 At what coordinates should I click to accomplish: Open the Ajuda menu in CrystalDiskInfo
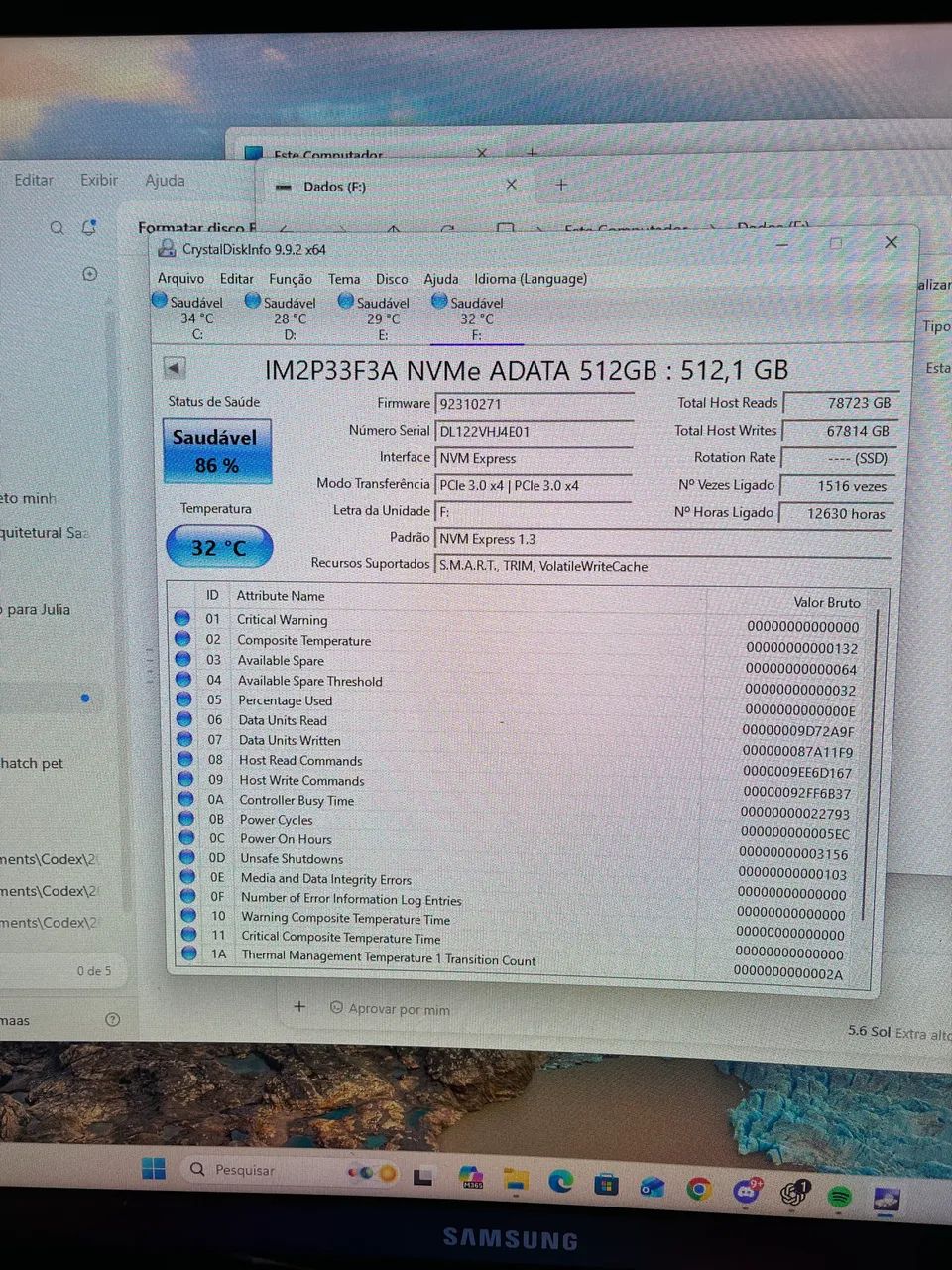[441, 279]
